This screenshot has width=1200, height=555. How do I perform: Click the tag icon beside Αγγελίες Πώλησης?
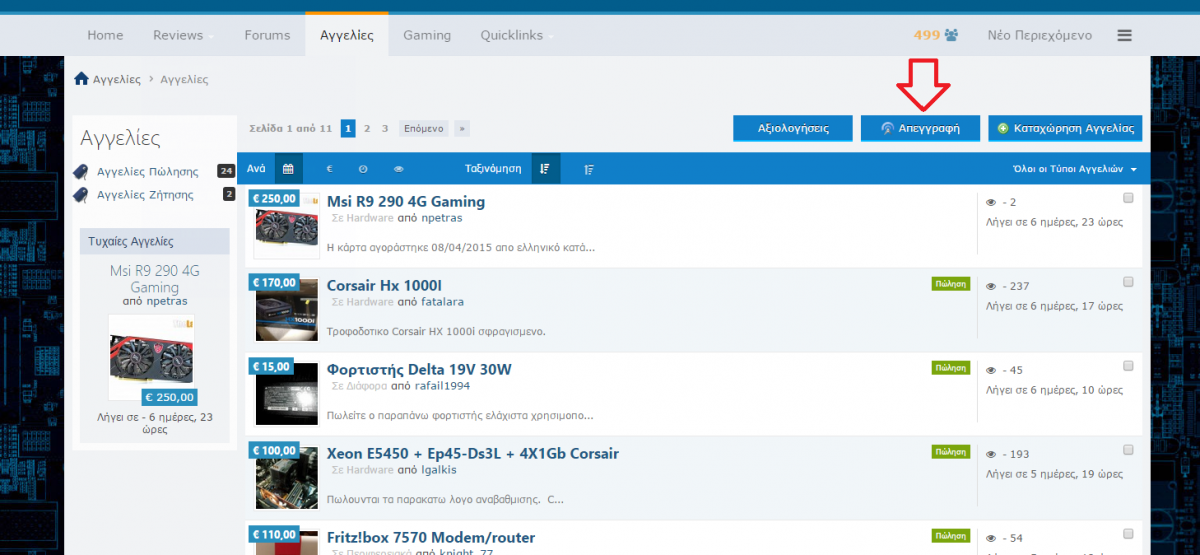(x=83, y=171)
